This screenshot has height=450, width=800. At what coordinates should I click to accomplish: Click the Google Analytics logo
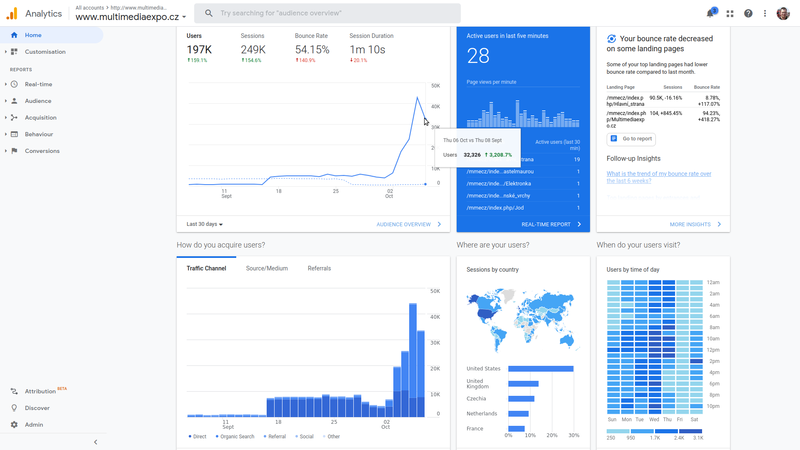[12, 13]
